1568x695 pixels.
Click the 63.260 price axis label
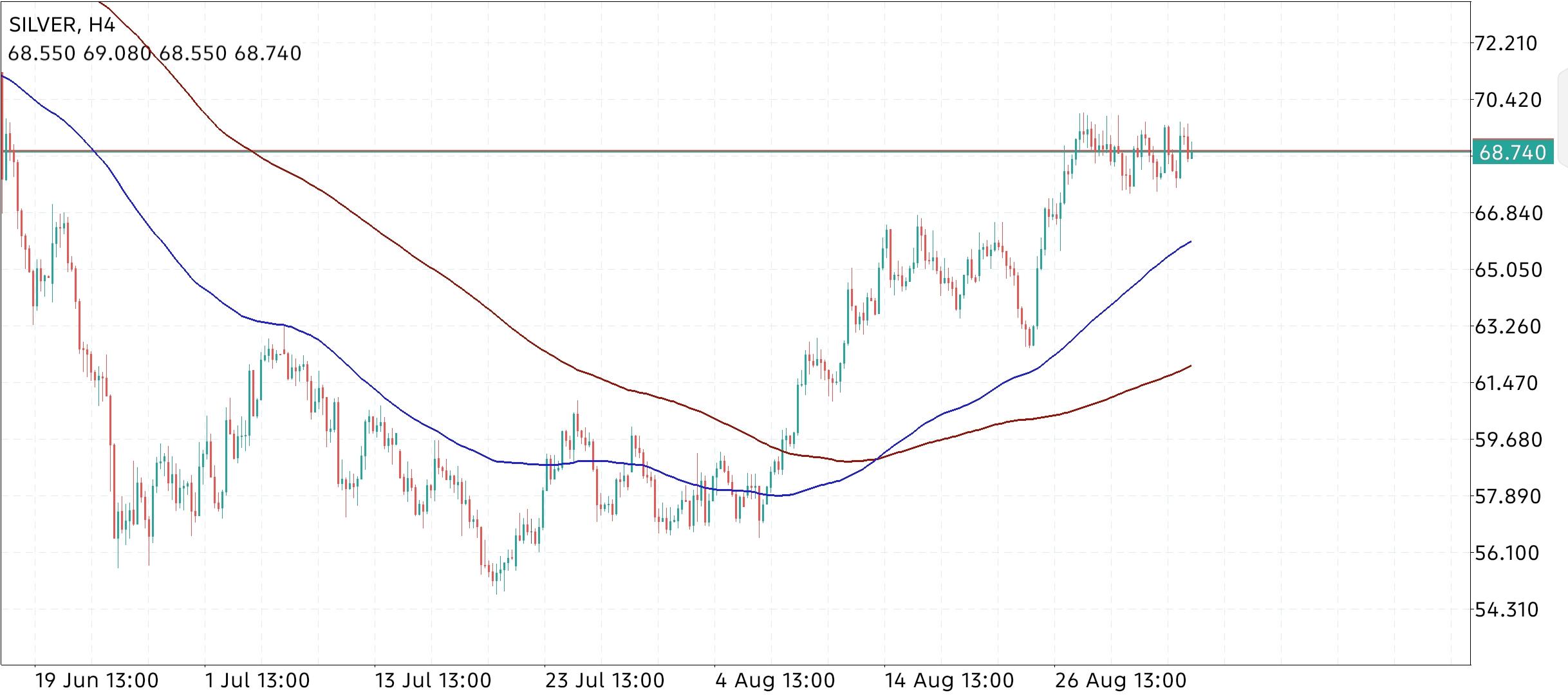click(x=1507, y=326)
